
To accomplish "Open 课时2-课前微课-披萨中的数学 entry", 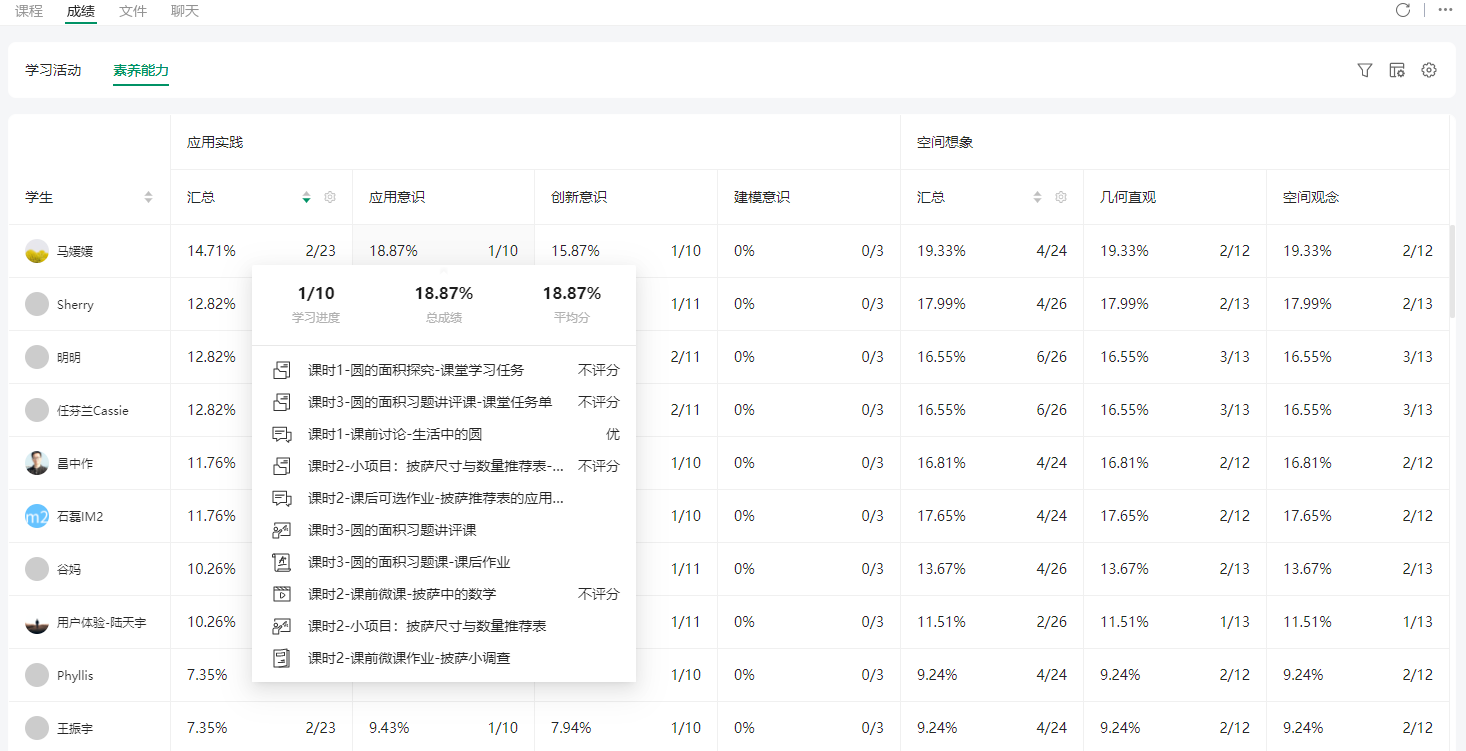I will (x=402, y=594).
